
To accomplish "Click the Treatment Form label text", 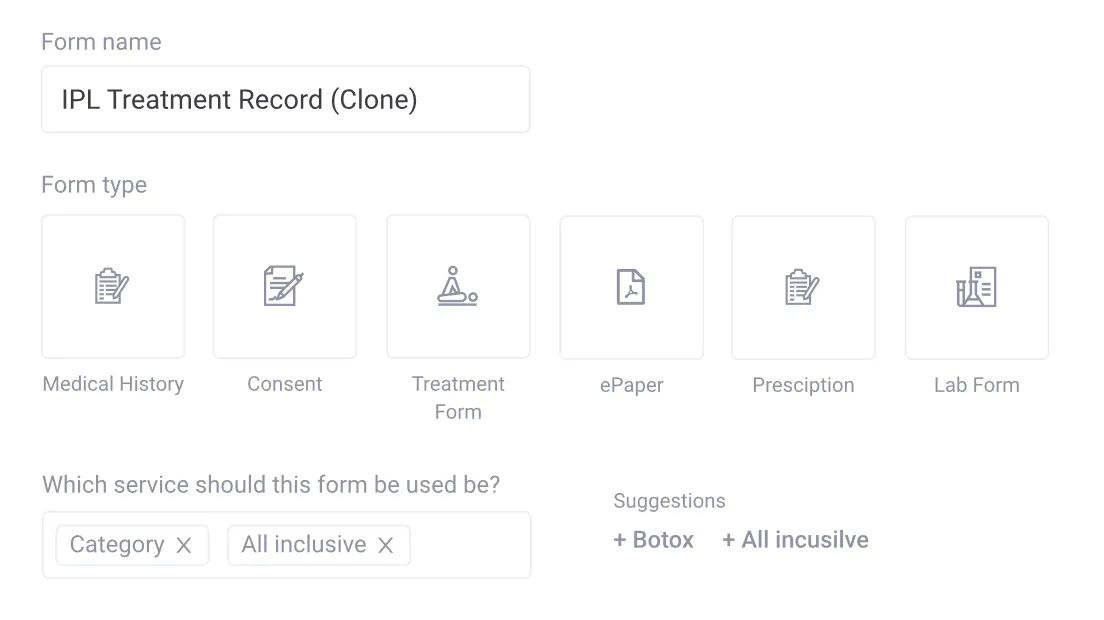I will pyautogui.click(x=458, y=397).
